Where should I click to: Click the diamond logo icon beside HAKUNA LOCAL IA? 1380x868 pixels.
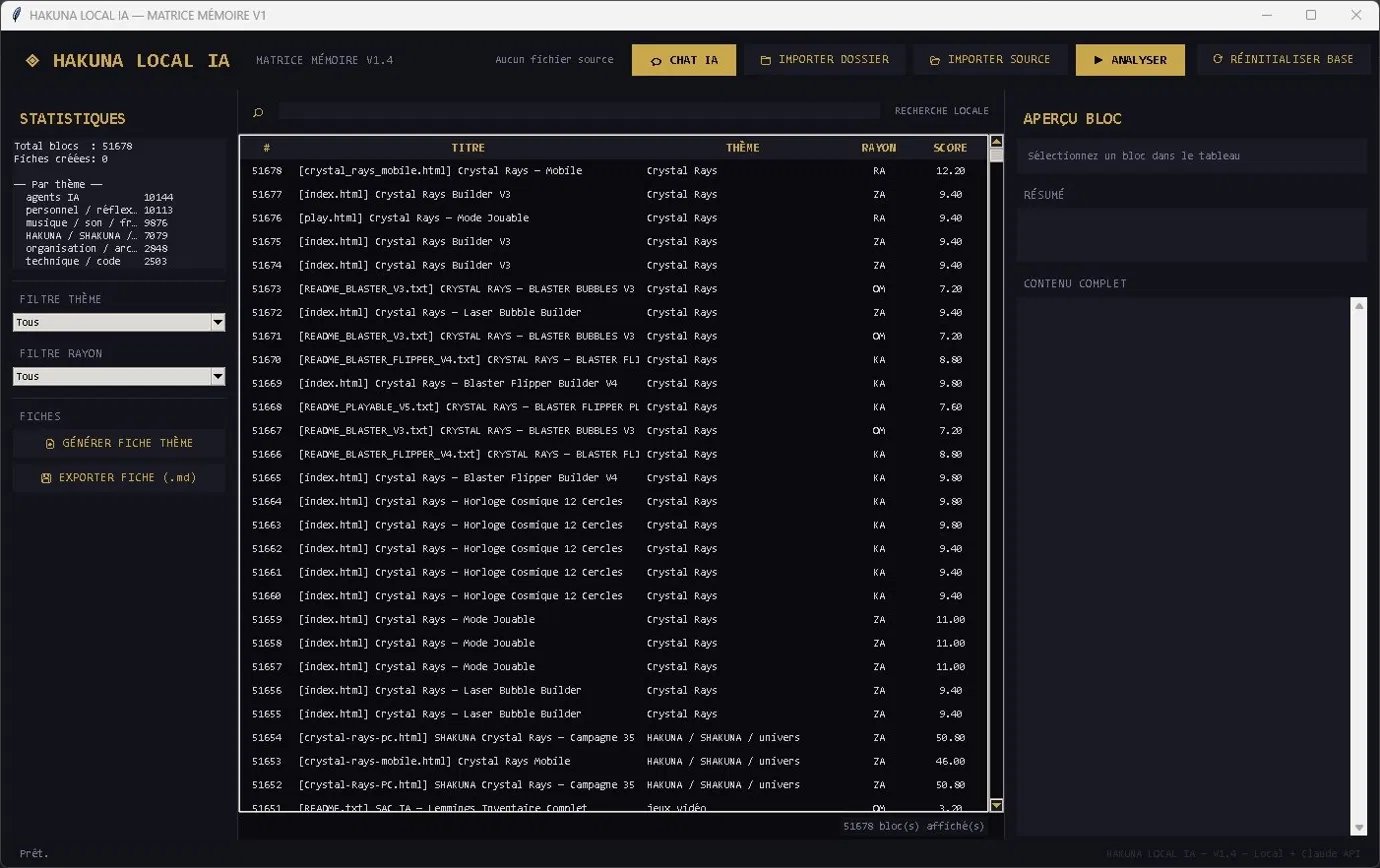[32, 60]
